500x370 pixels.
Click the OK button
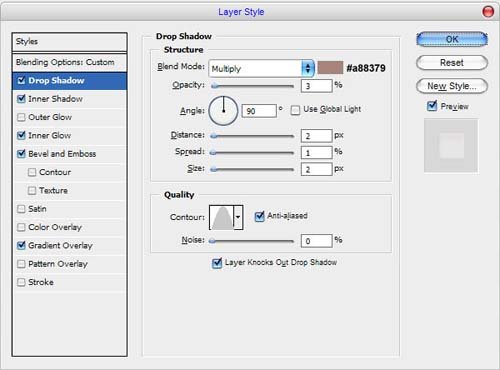click(x=452, y=40)
